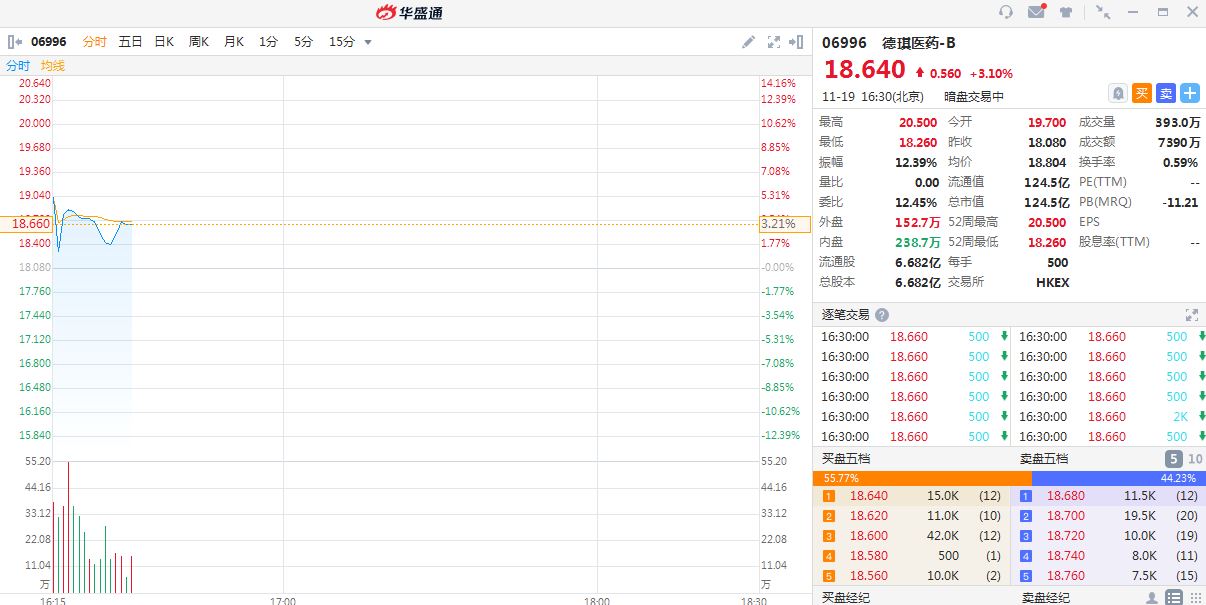The image size is (1206, 605).
Task: Expand the 逐笔交易 trades panel
Action: click(1191, 315)
